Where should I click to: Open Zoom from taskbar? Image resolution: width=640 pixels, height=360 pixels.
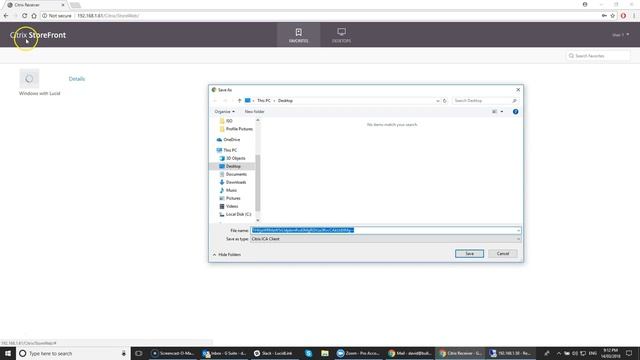[358, 353]
